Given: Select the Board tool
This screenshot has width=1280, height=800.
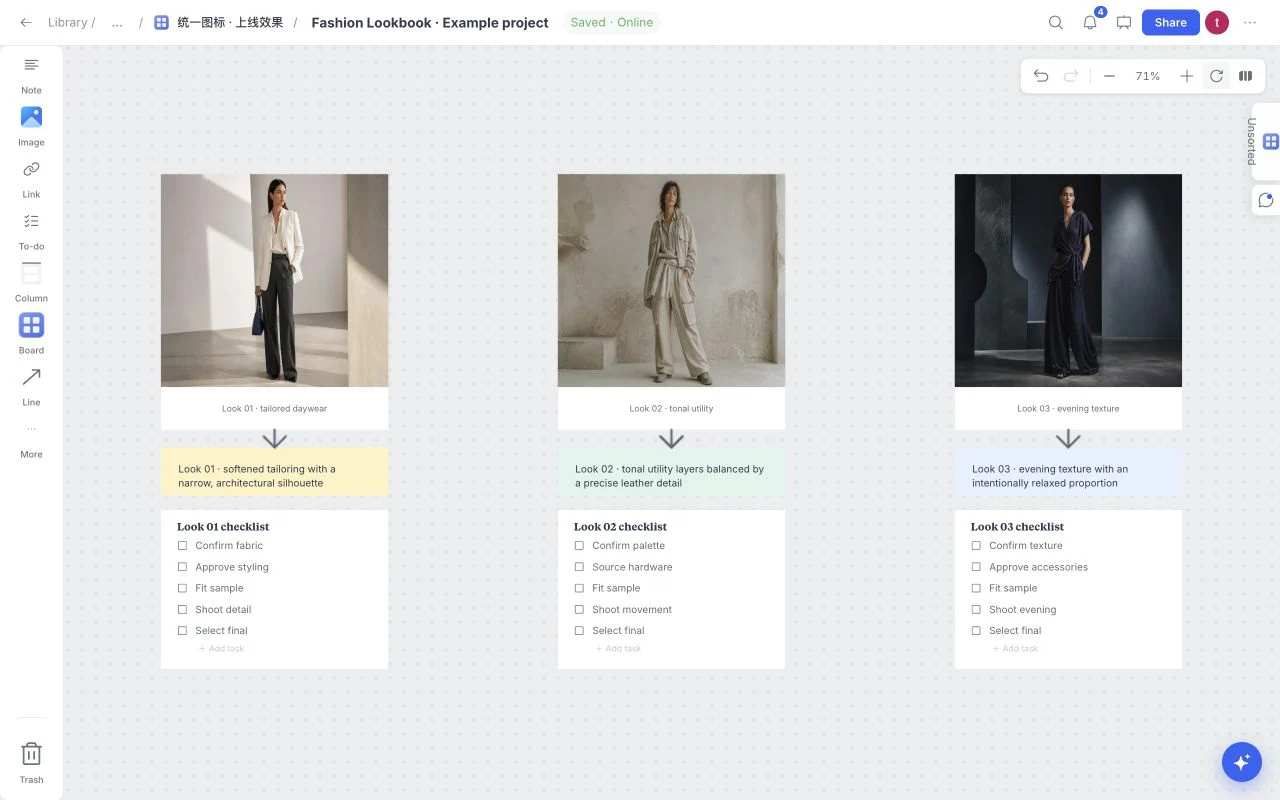Looking at the screenshot, I should coord(31,334).
